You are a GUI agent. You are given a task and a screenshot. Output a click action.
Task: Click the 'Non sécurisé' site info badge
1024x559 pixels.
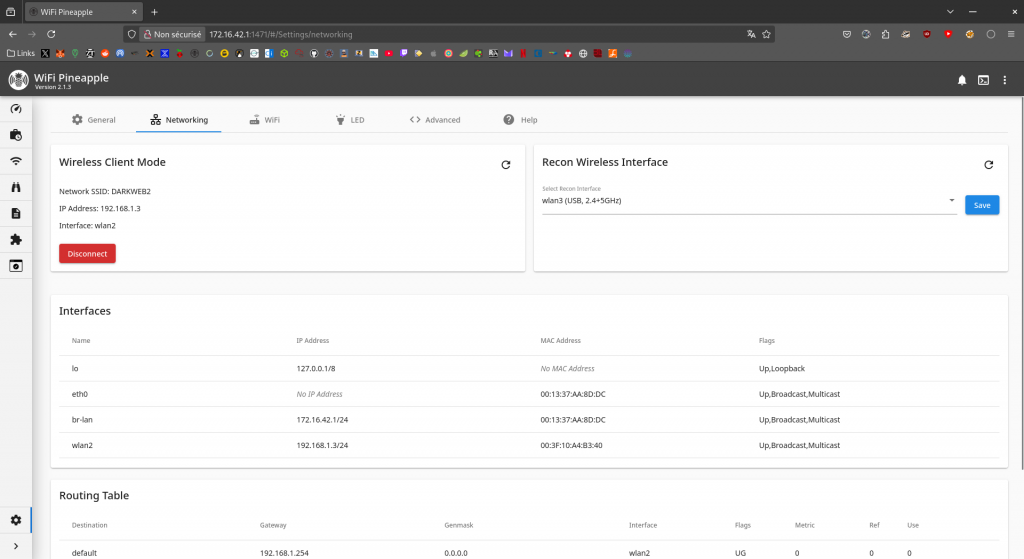(172, 34)
